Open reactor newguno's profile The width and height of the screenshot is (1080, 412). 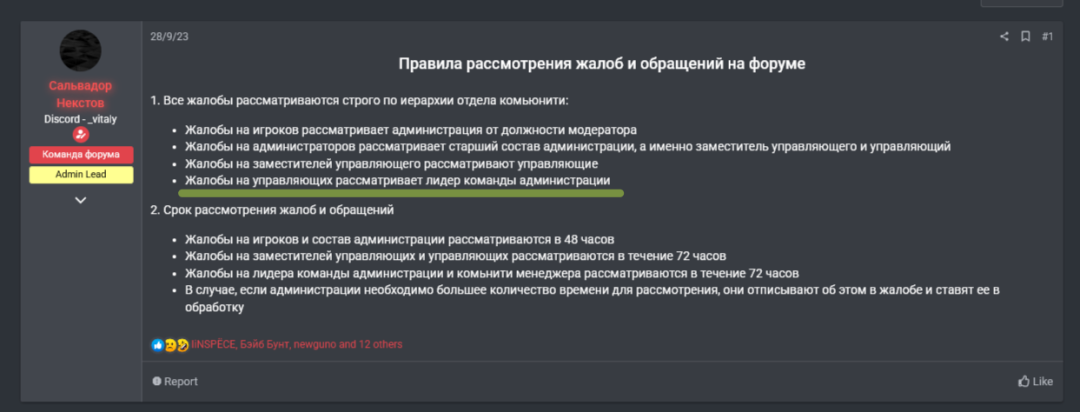[x=315, y=344]
